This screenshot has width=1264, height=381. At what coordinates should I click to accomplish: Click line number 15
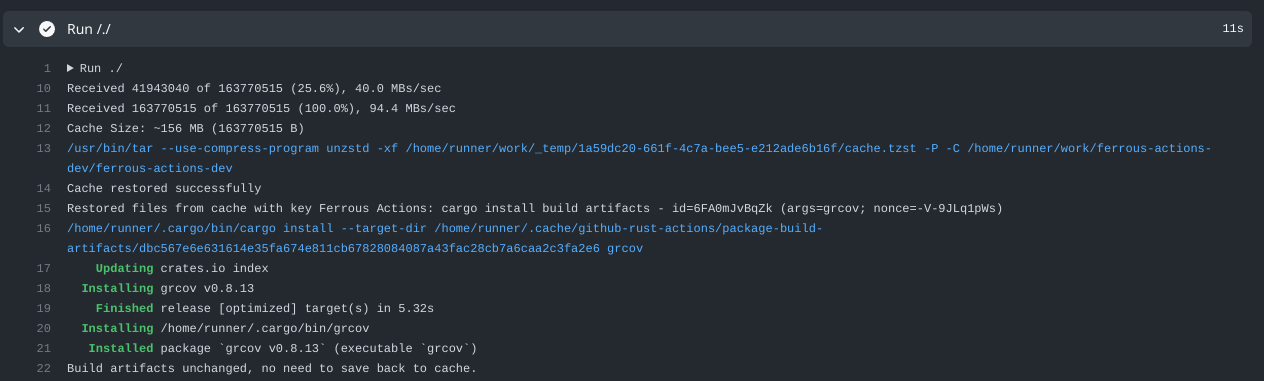pos(44,208)
